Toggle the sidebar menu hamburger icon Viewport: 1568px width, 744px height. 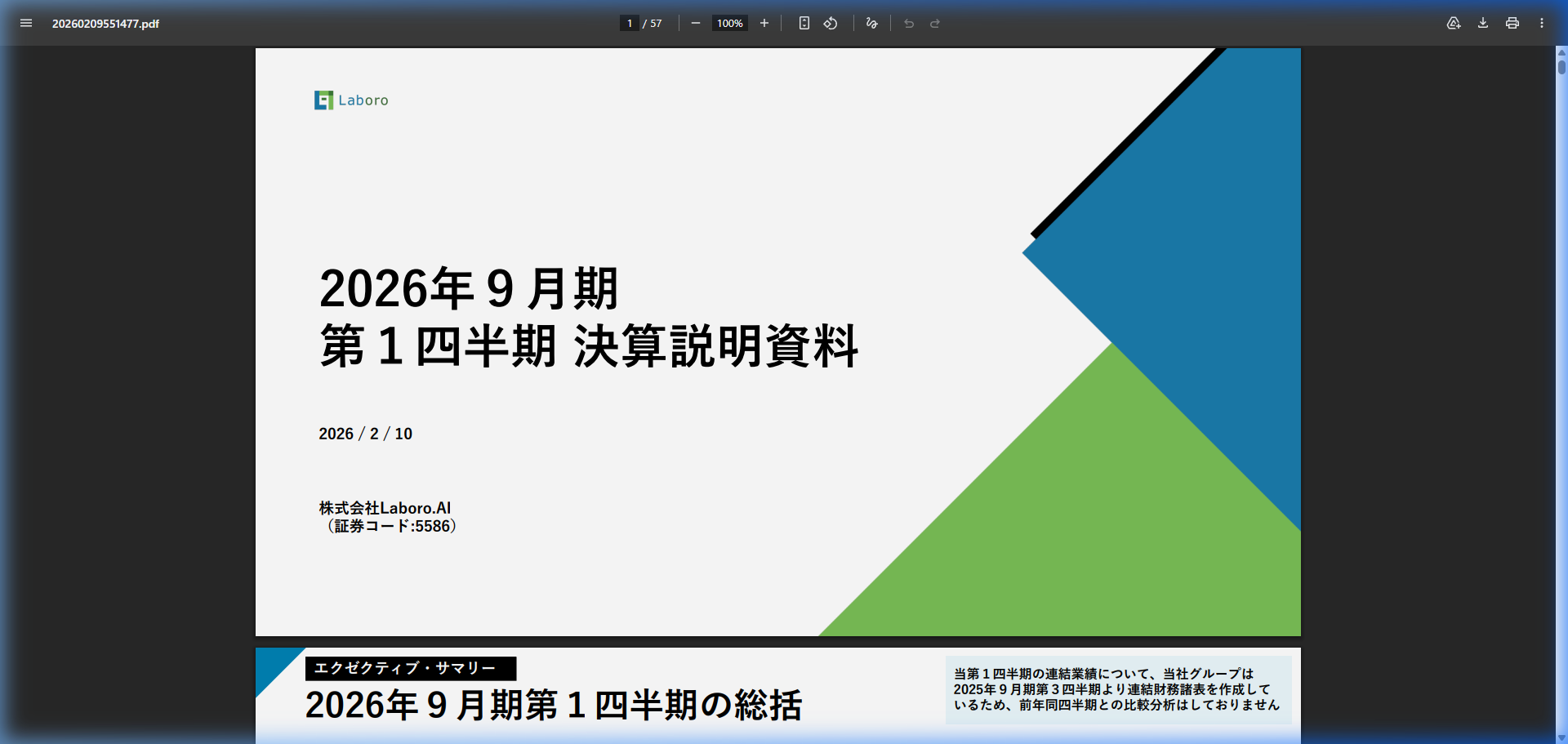pyautogui.click(x=26, y=23)
